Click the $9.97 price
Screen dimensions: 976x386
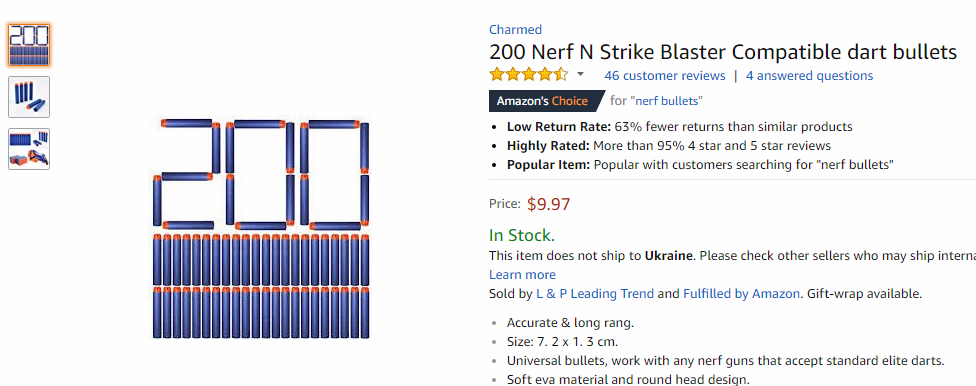click(x=548, y=204)
